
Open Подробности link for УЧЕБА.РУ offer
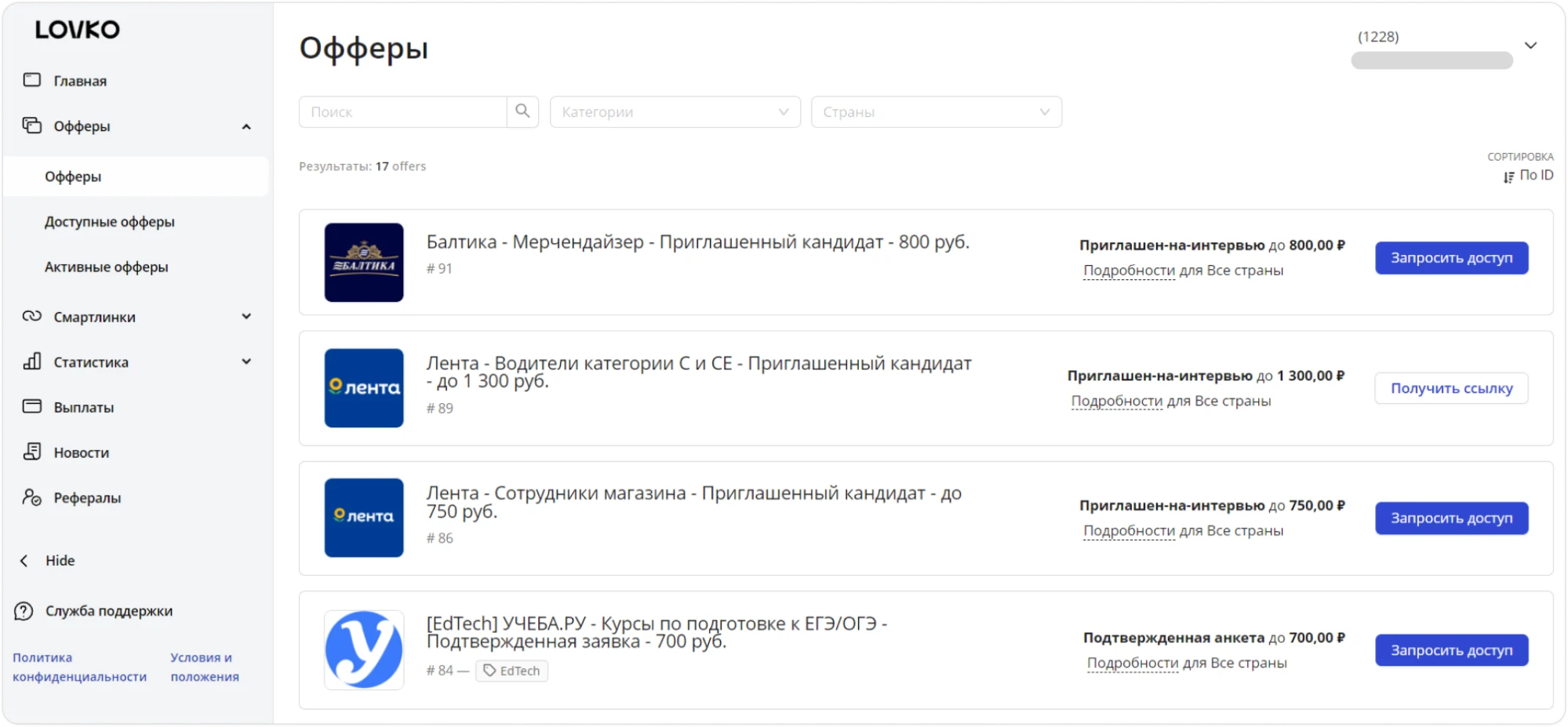(1132, 663)
